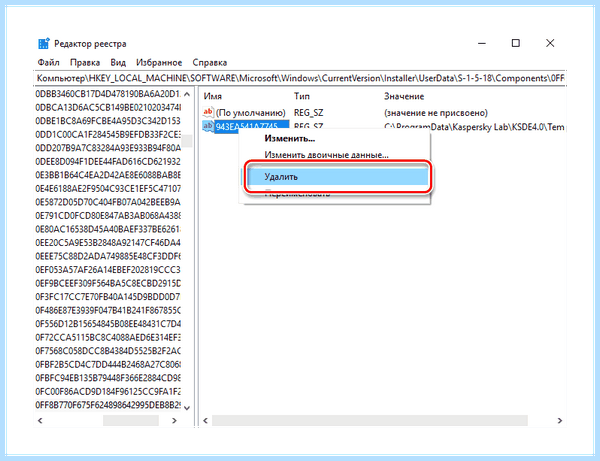Click the tree pane scroll up arrow
This screenshot has width=600, height=461.
(x=187, y=94)
